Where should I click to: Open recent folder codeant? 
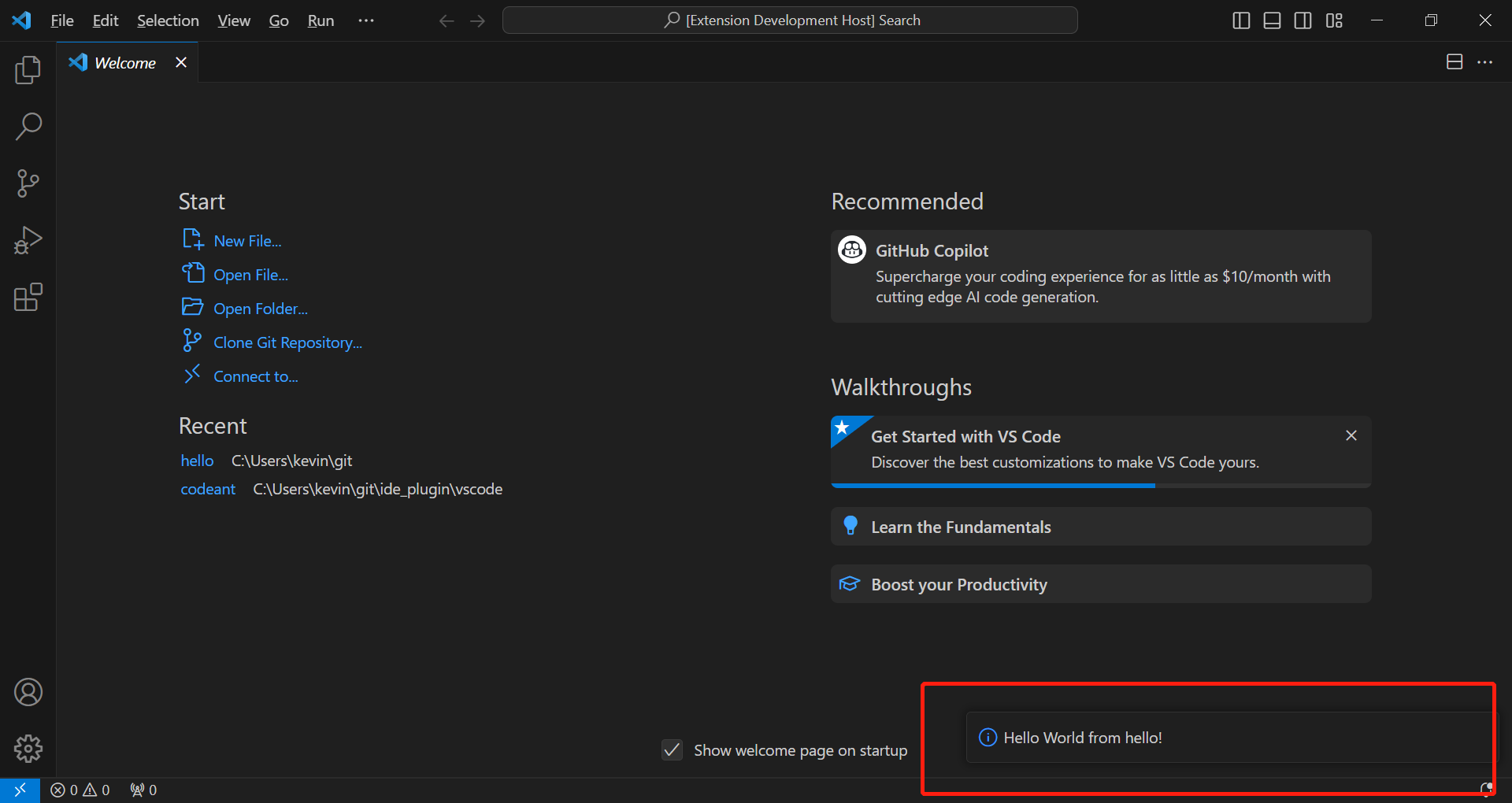[208, 489]
